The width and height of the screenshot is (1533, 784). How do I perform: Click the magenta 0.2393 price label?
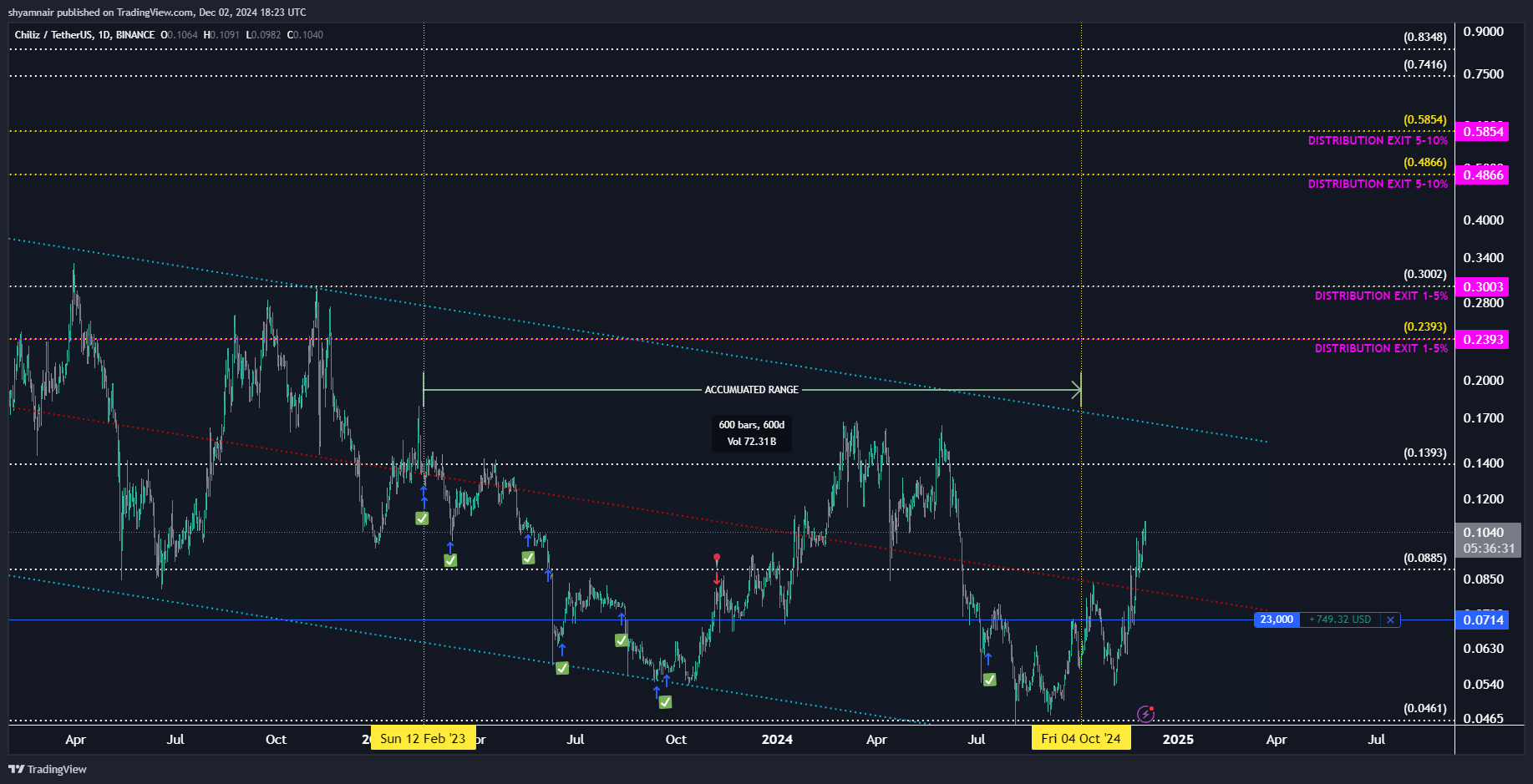coord(1482,340)
